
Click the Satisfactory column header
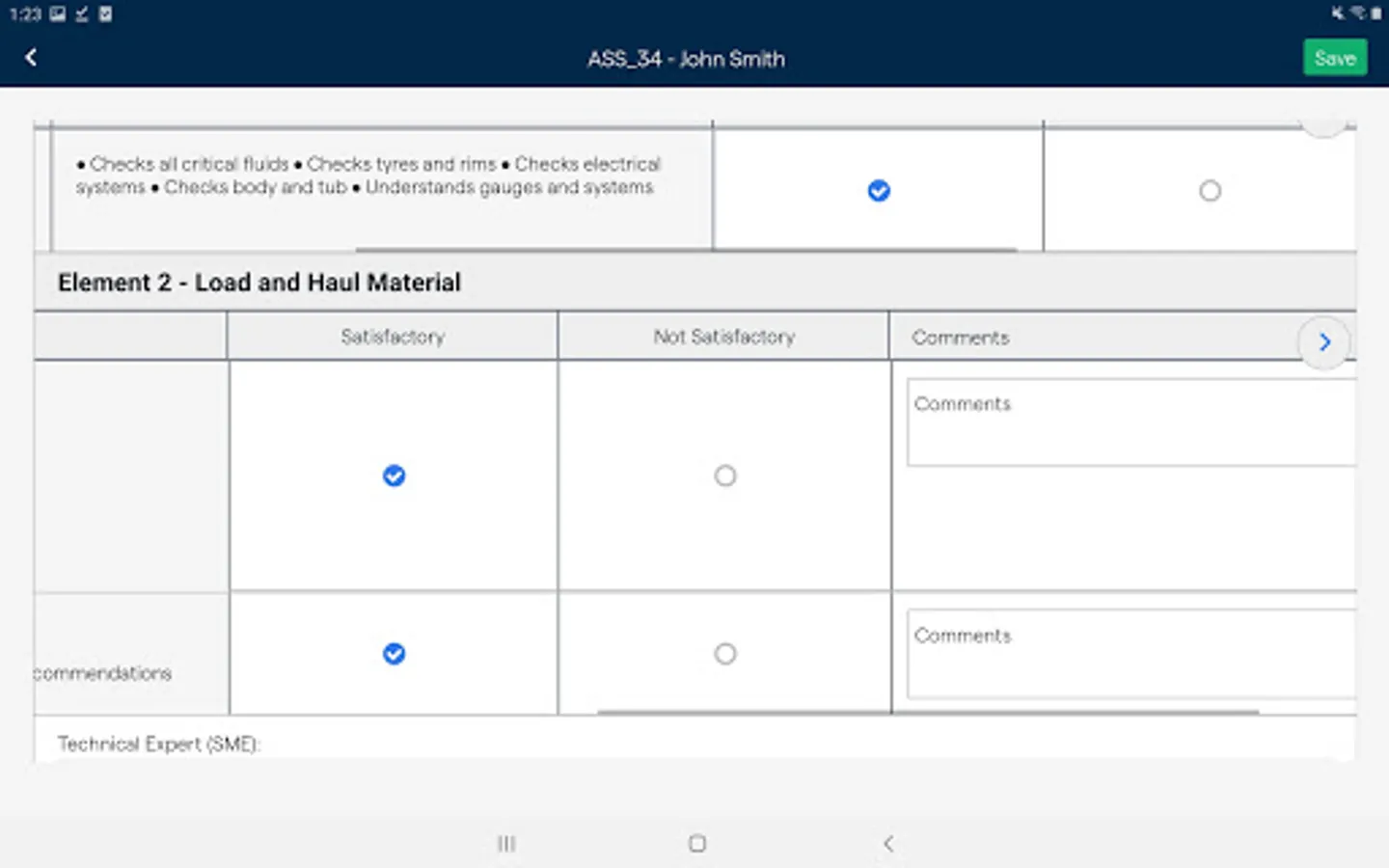[x=393, y=337]
